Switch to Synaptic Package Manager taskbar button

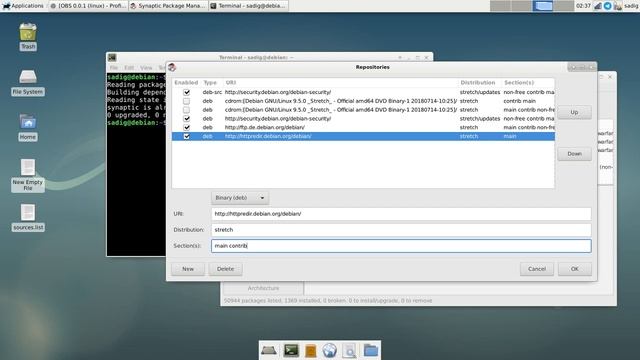coord(168,6)
